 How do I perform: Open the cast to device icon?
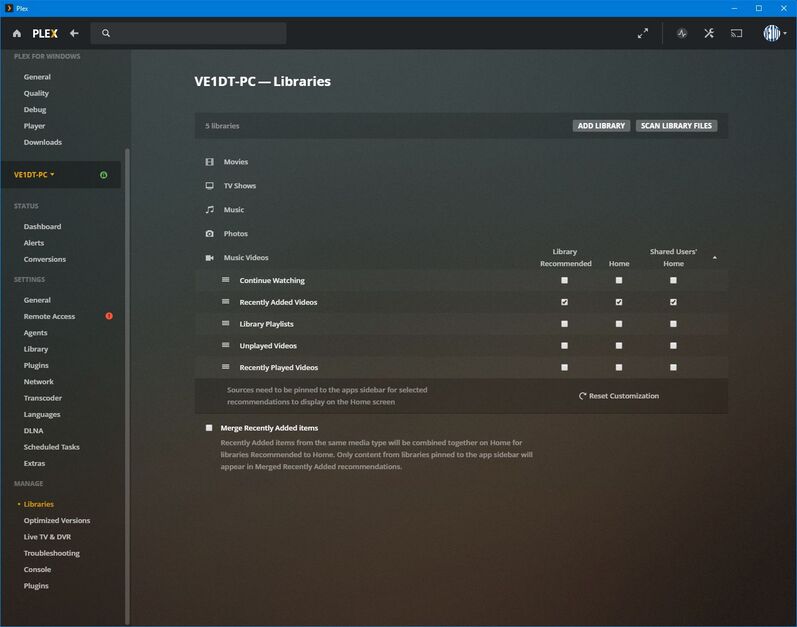[x=737, y=34]
